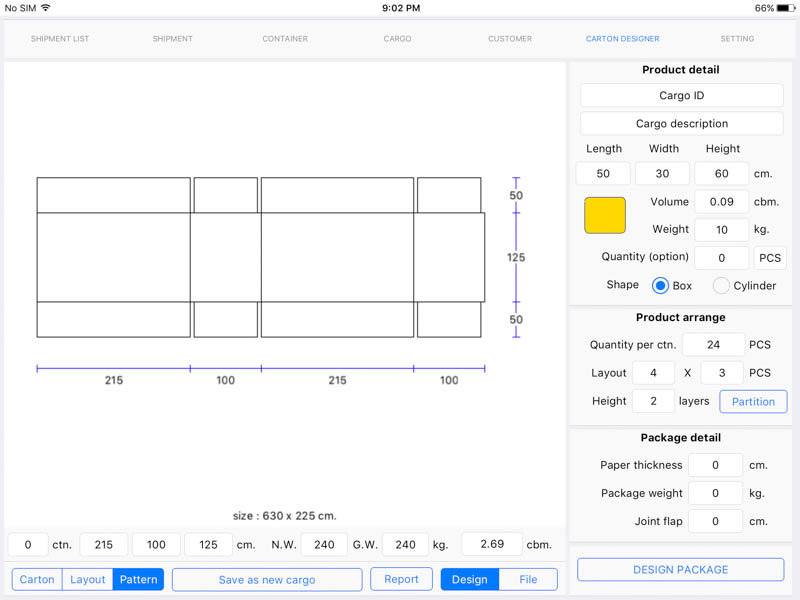Viewport: 800px width, 600px height.
Task: Edit the second Layout value 3
Action: [722, 373]
